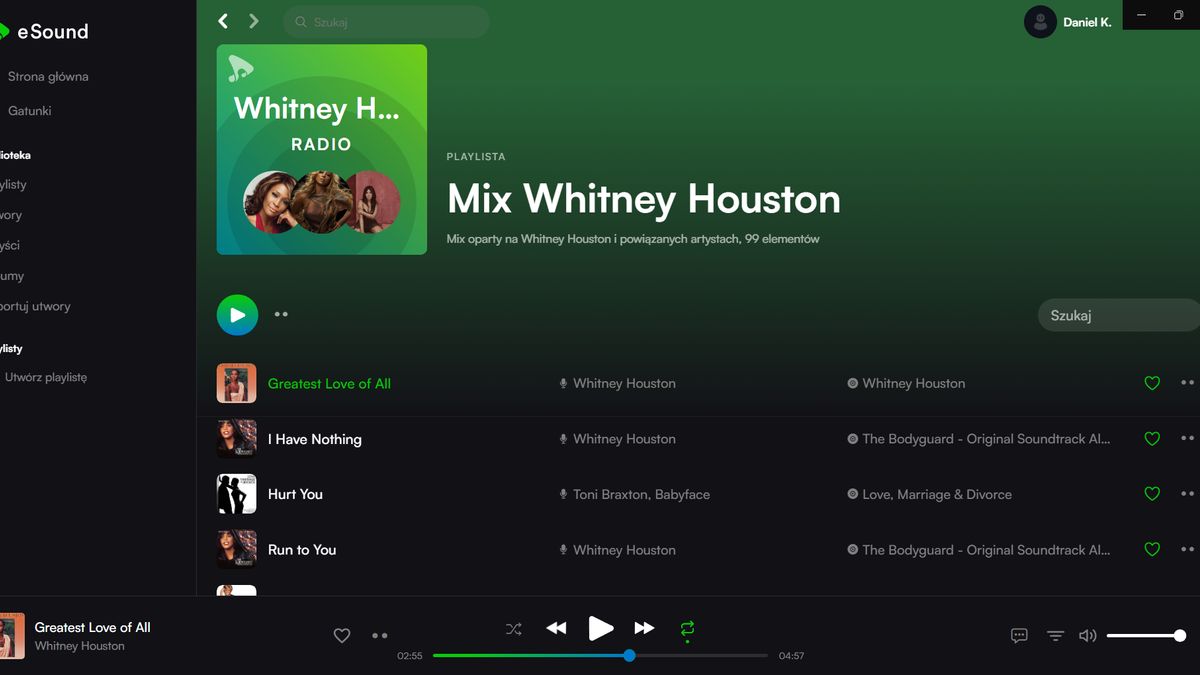Viewport: 1200px width, 675px height.
Task: Open now playing more options in player bar
Action: point(380,635)
